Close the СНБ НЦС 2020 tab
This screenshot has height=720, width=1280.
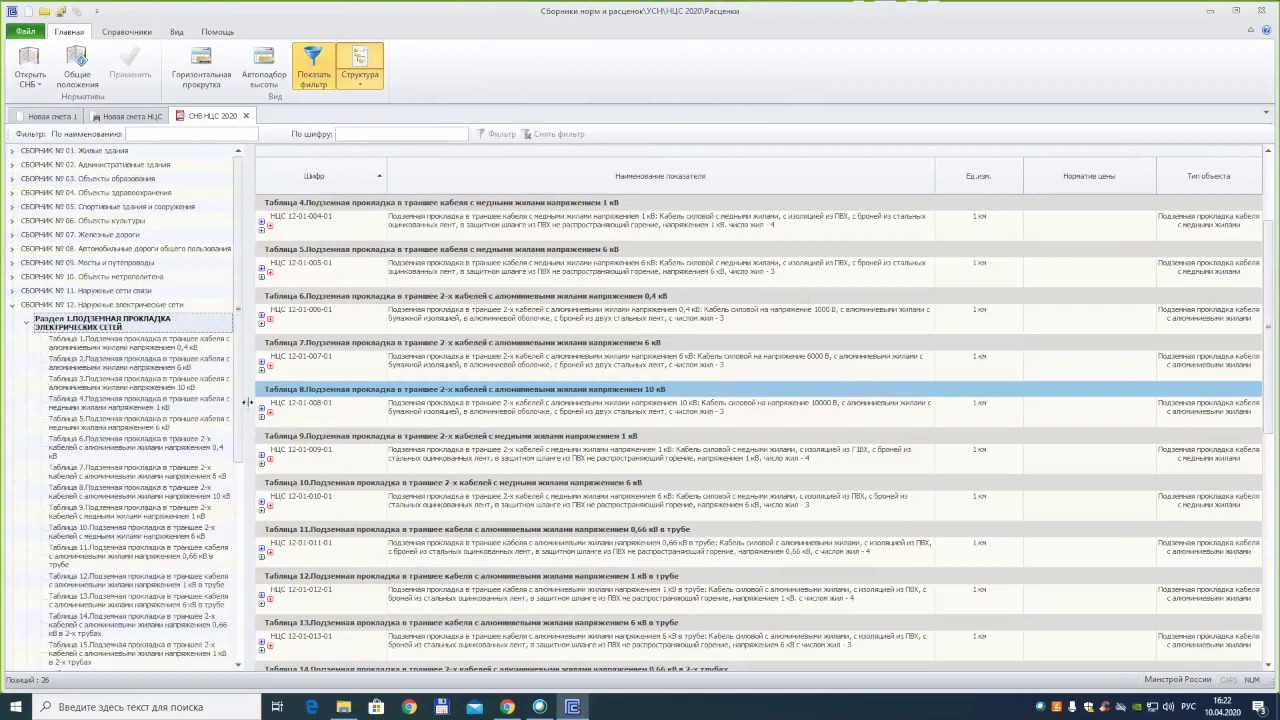[x=245, y=116]
